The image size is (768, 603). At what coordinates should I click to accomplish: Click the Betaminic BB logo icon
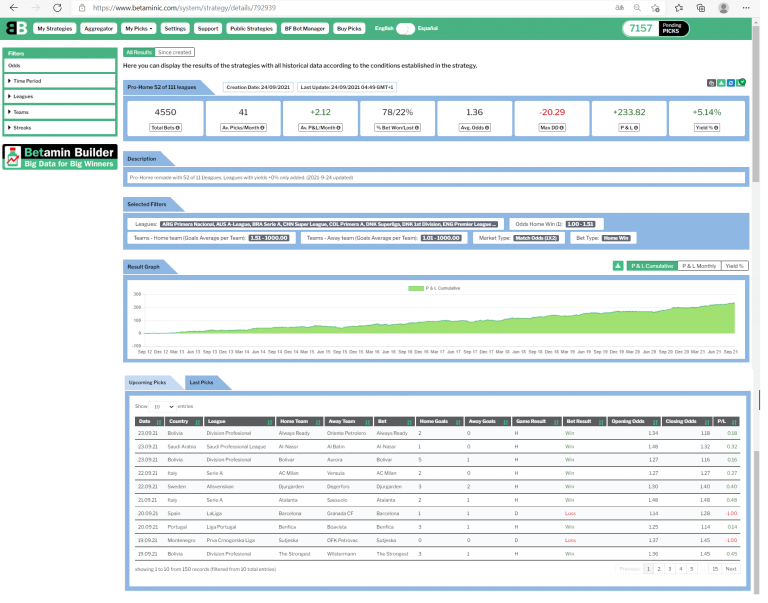(x=16, y=28)
